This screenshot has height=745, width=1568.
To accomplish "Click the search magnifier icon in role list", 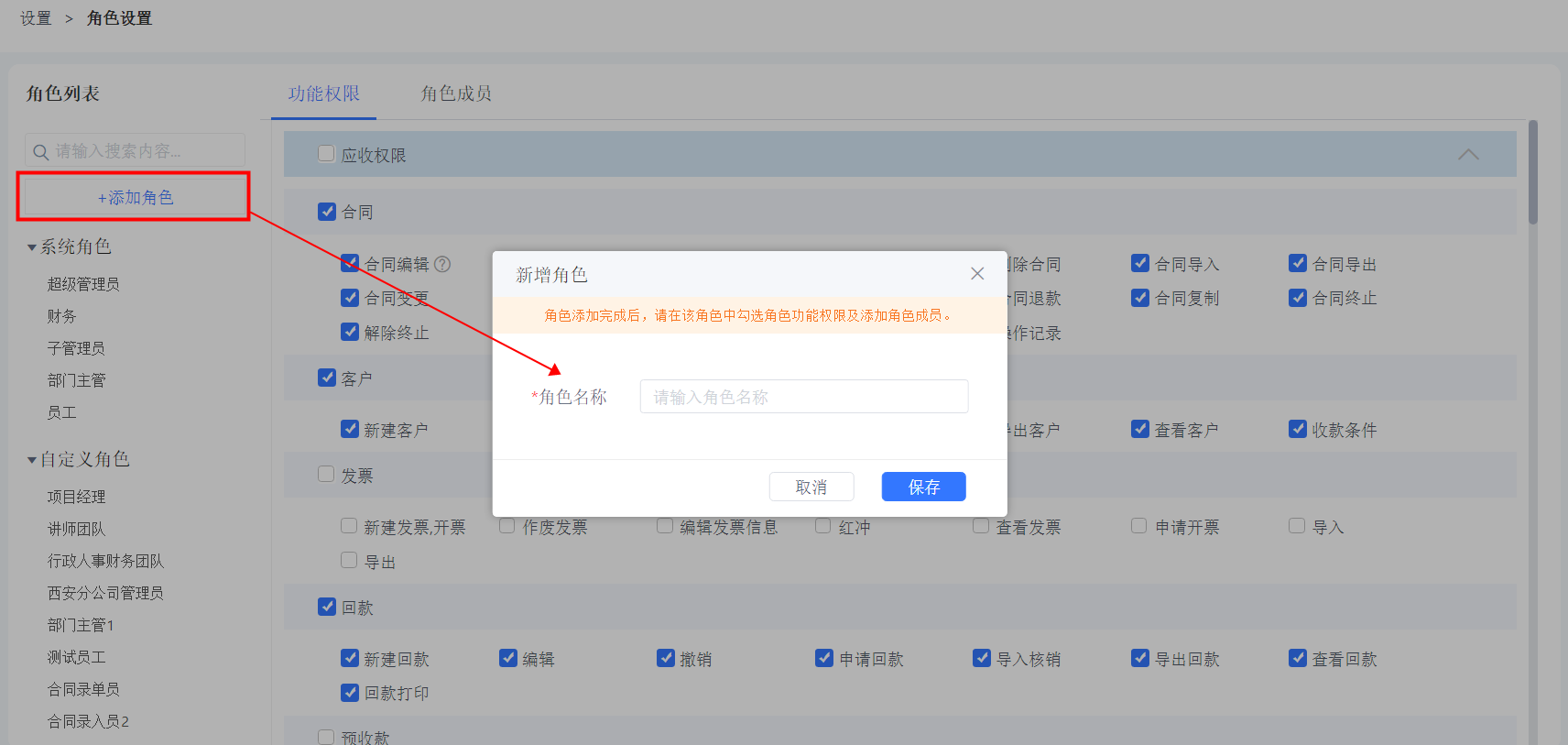I will [x=40, y=151].
